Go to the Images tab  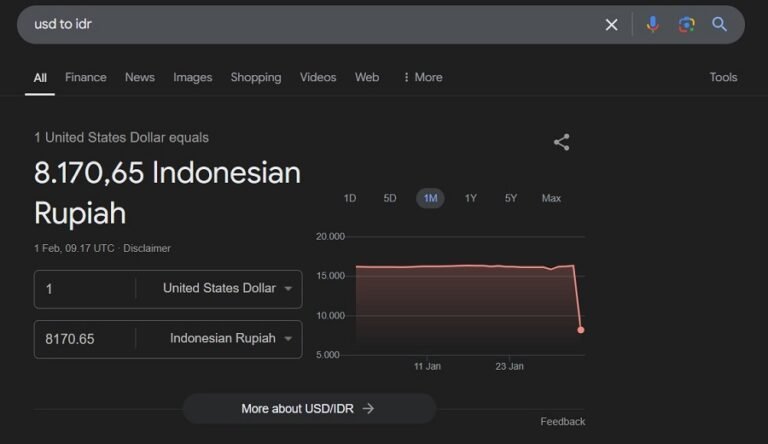[x=192, y=77]
